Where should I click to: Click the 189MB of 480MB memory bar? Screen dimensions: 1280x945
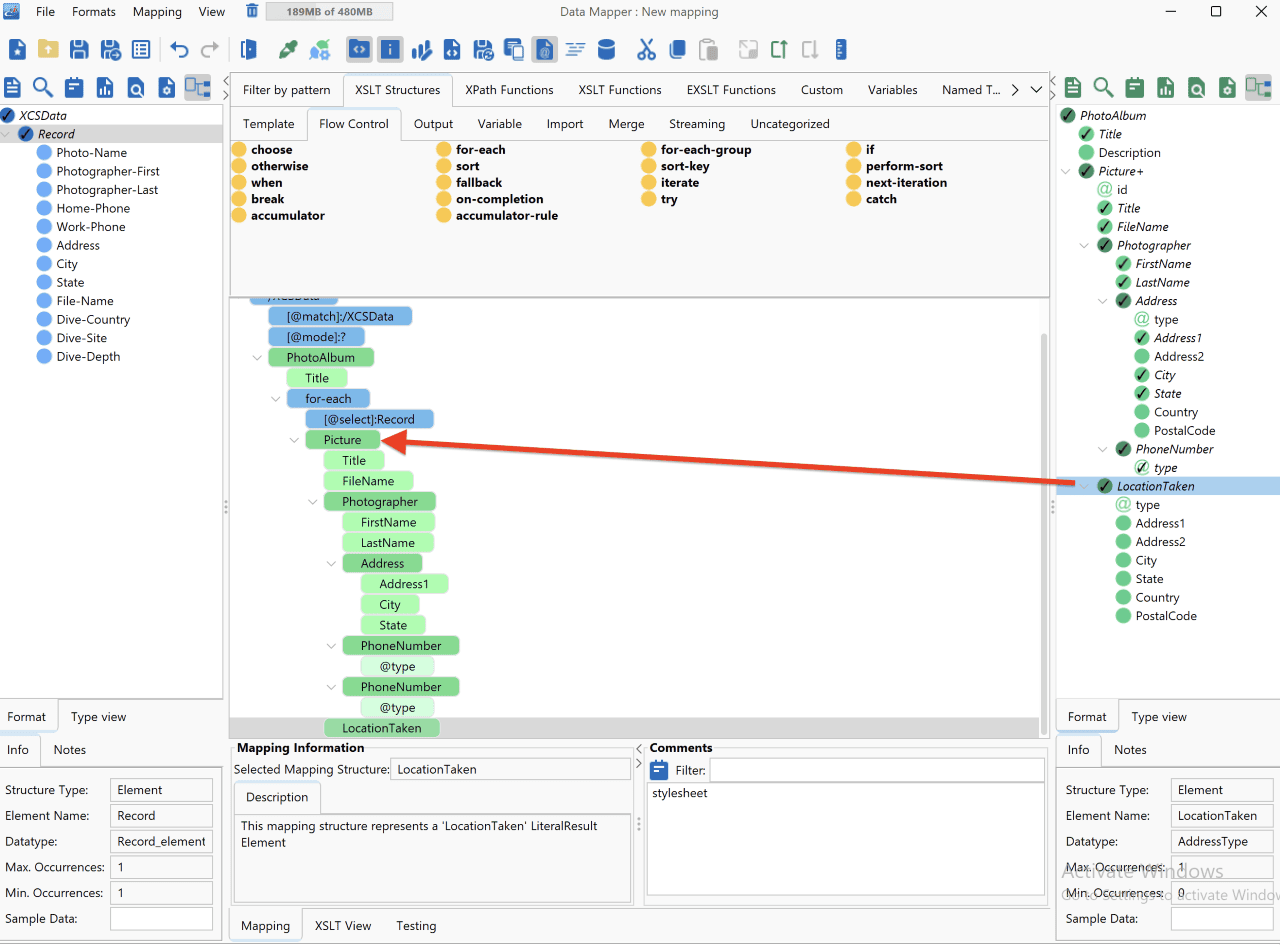coord(329,12)
